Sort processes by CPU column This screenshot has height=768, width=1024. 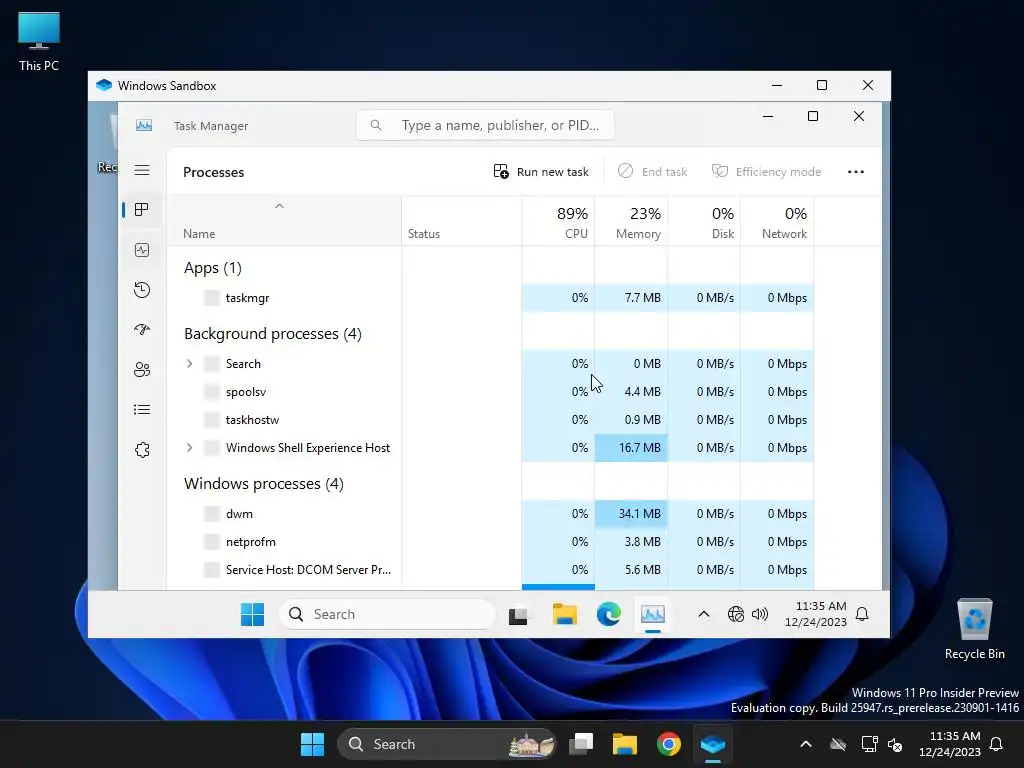pyautogui.click(x=558, y=222)
